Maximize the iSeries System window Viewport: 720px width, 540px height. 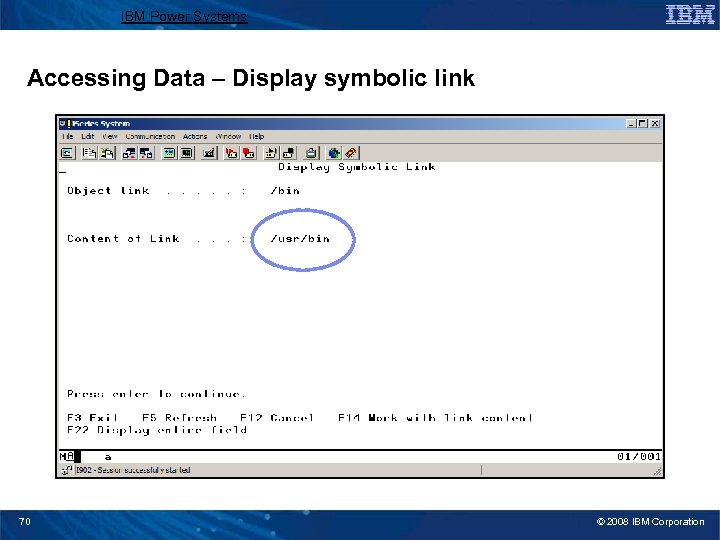coord(642,124)
